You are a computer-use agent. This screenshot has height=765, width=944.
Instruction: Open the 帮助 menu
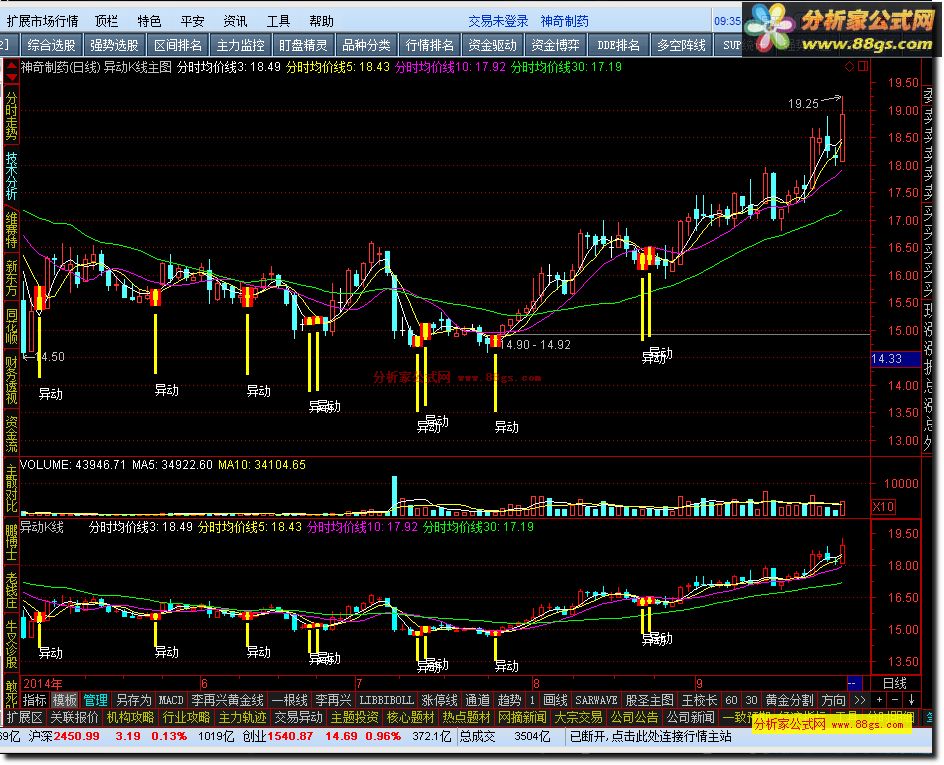321,21
